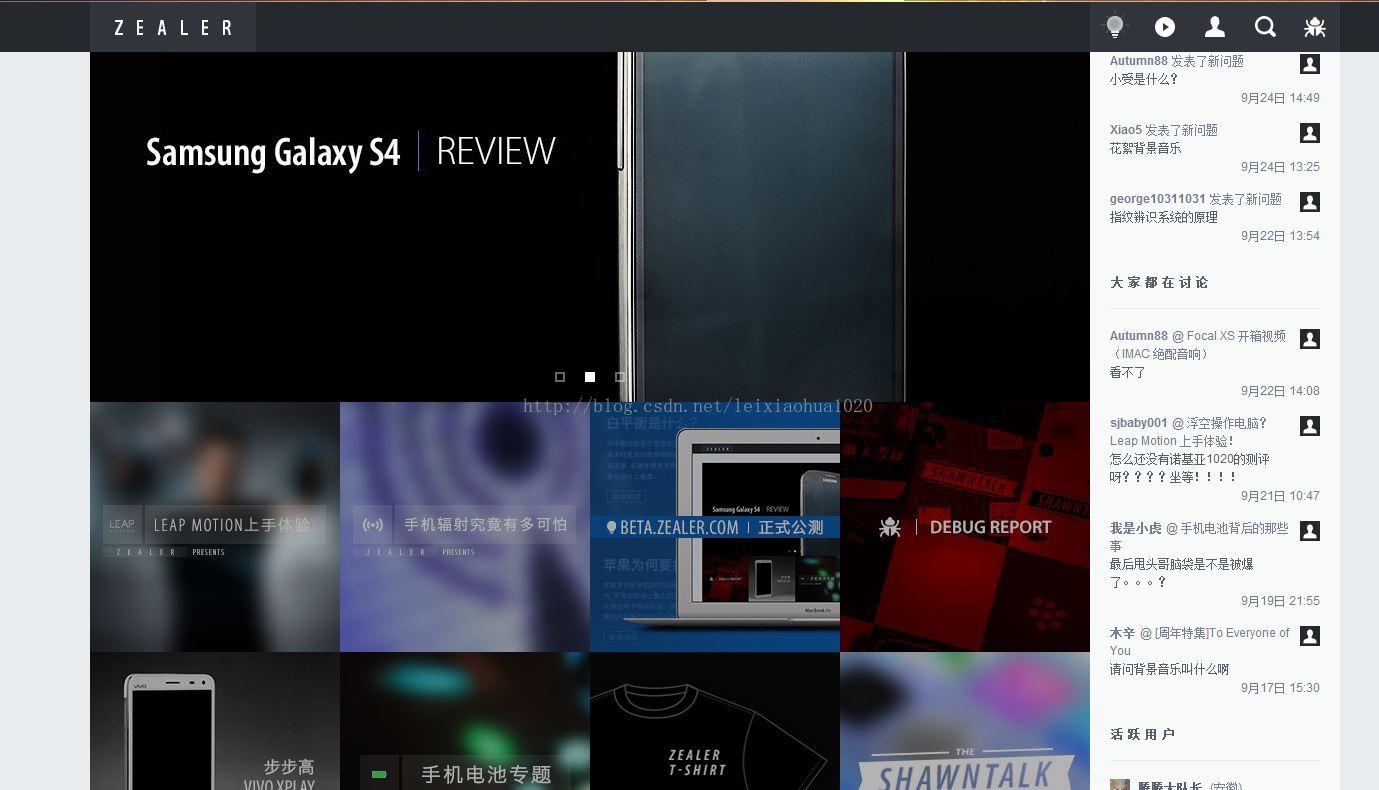This screenshot has height=790, width=1379.
Task: Click timestamp 9月24日 14:49
Action: 1280,98
